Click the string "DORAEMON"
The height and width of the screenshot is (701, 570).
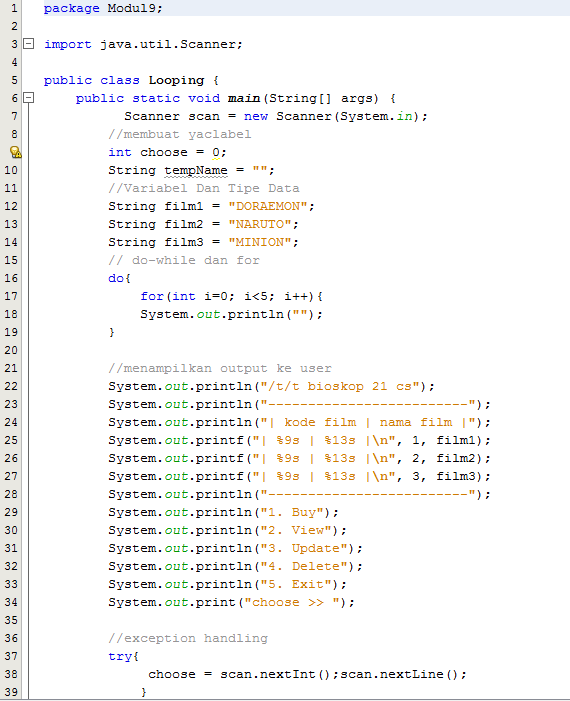tap(268, 206)
